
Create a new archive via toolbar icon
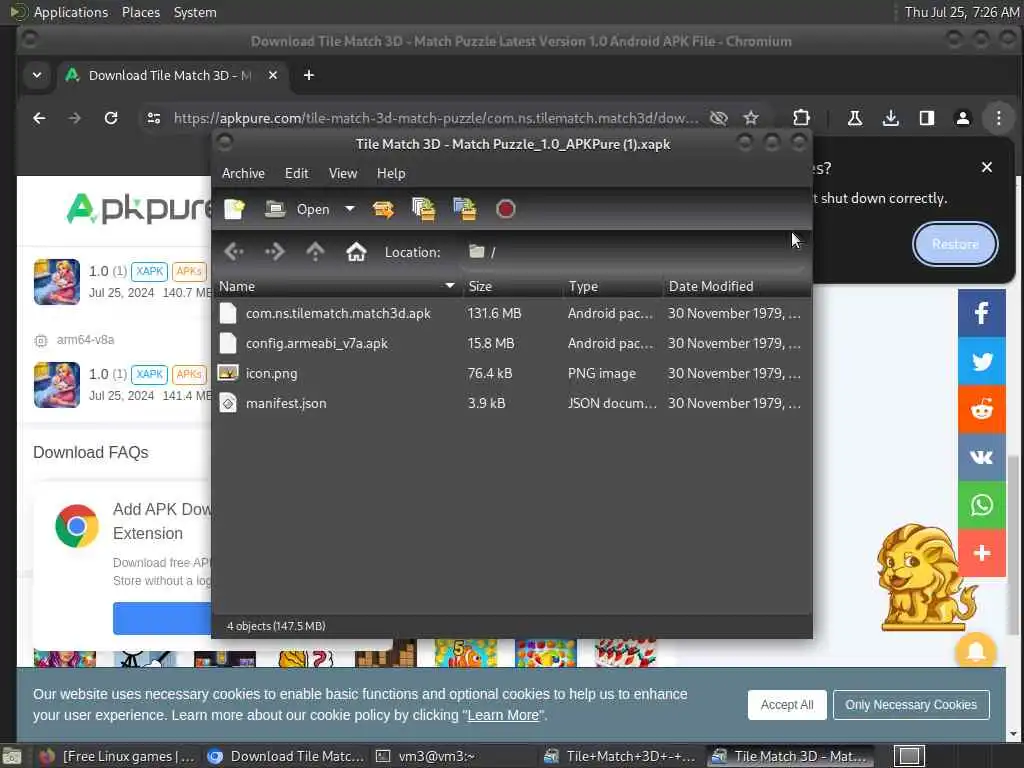234,209
